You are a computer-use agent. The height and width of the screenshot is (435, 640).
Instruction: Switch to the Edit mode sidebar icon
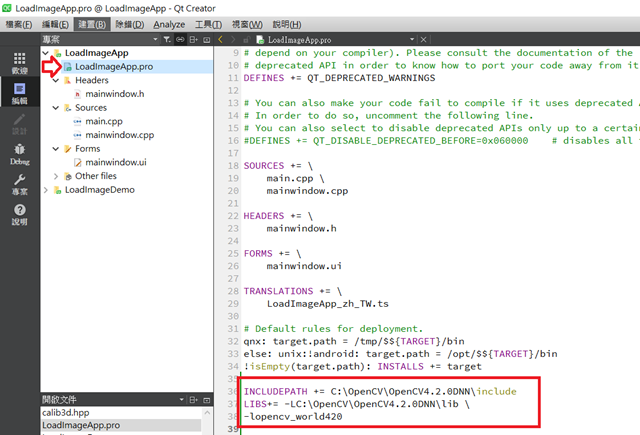coord(19,93)
